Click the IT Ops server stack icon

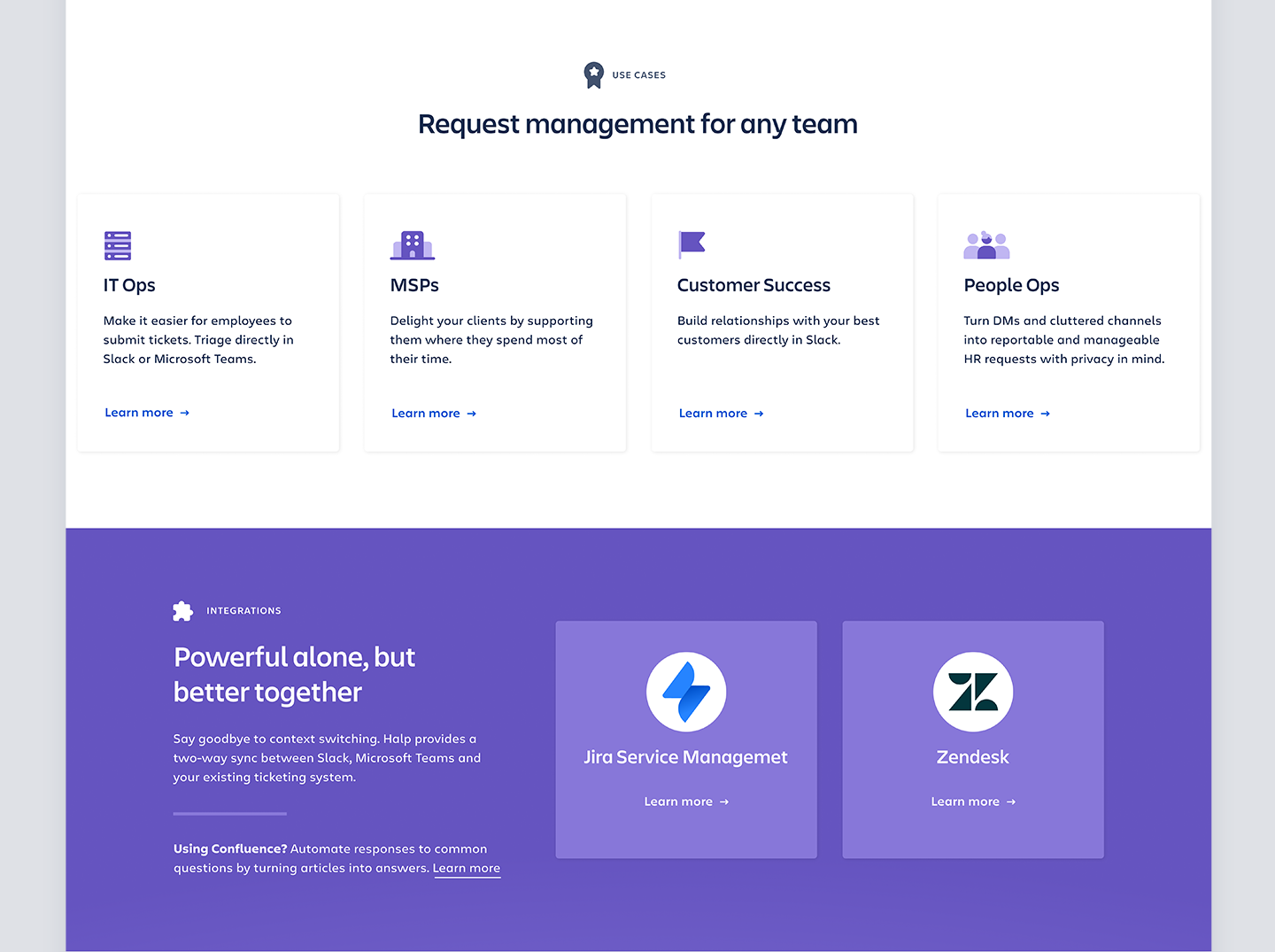click(x=118, y=245)
